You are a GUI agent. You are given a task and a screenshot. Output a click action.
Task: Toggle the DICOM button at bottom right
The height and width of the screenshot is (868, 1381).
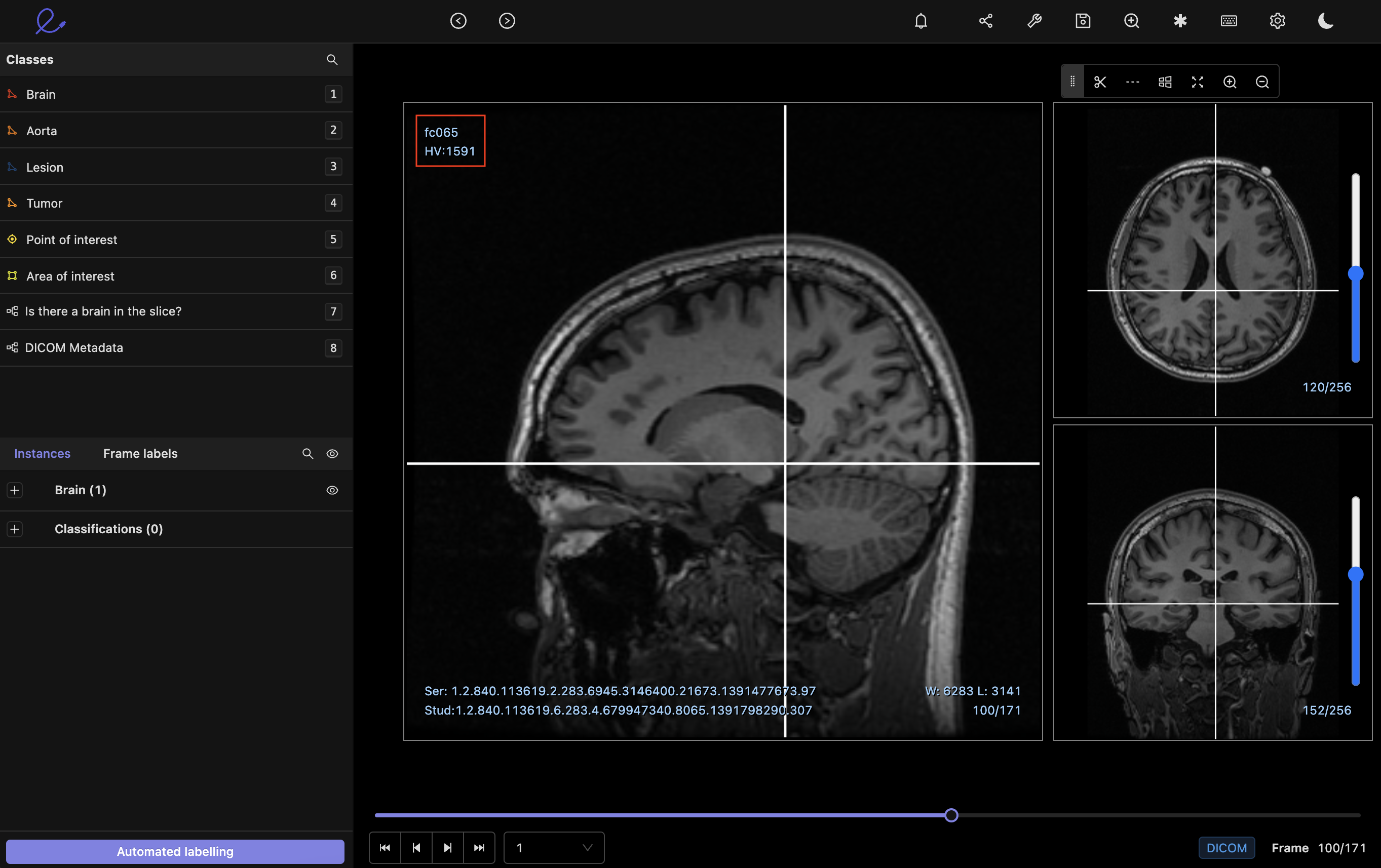1226,848
